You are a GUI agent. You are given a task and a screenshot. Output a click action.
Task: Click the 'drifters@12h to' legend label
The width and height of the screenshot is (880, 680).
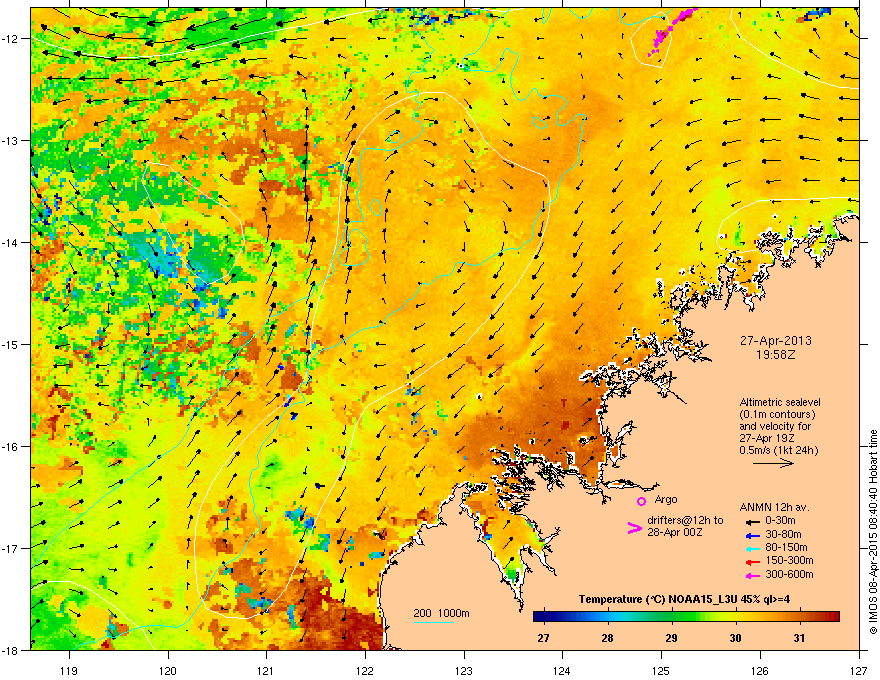click(685, 520)
